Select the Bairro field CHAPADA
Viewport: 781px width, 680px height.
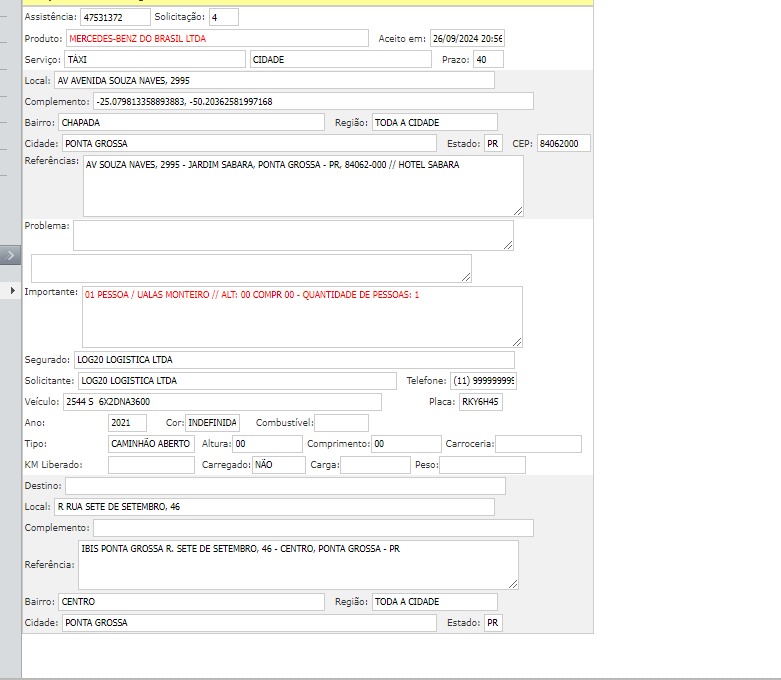tap(191, 122)
